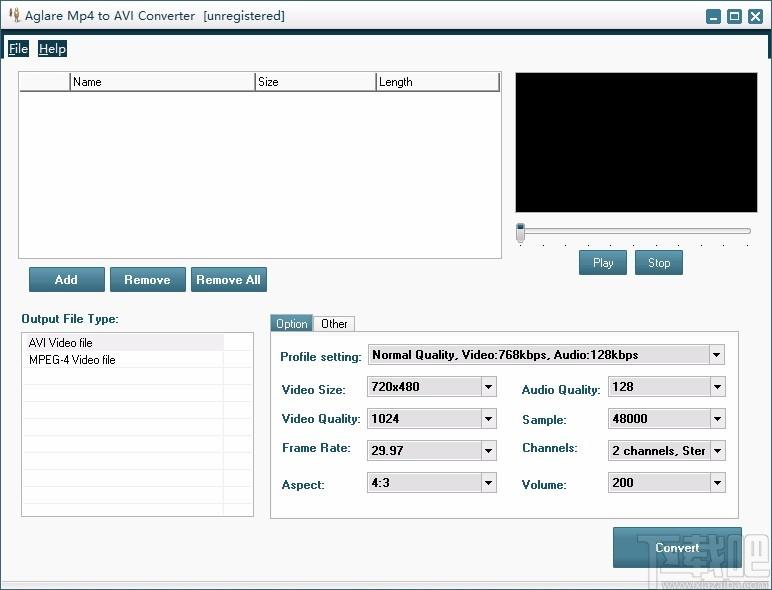Play the video preview

(603, 262)
